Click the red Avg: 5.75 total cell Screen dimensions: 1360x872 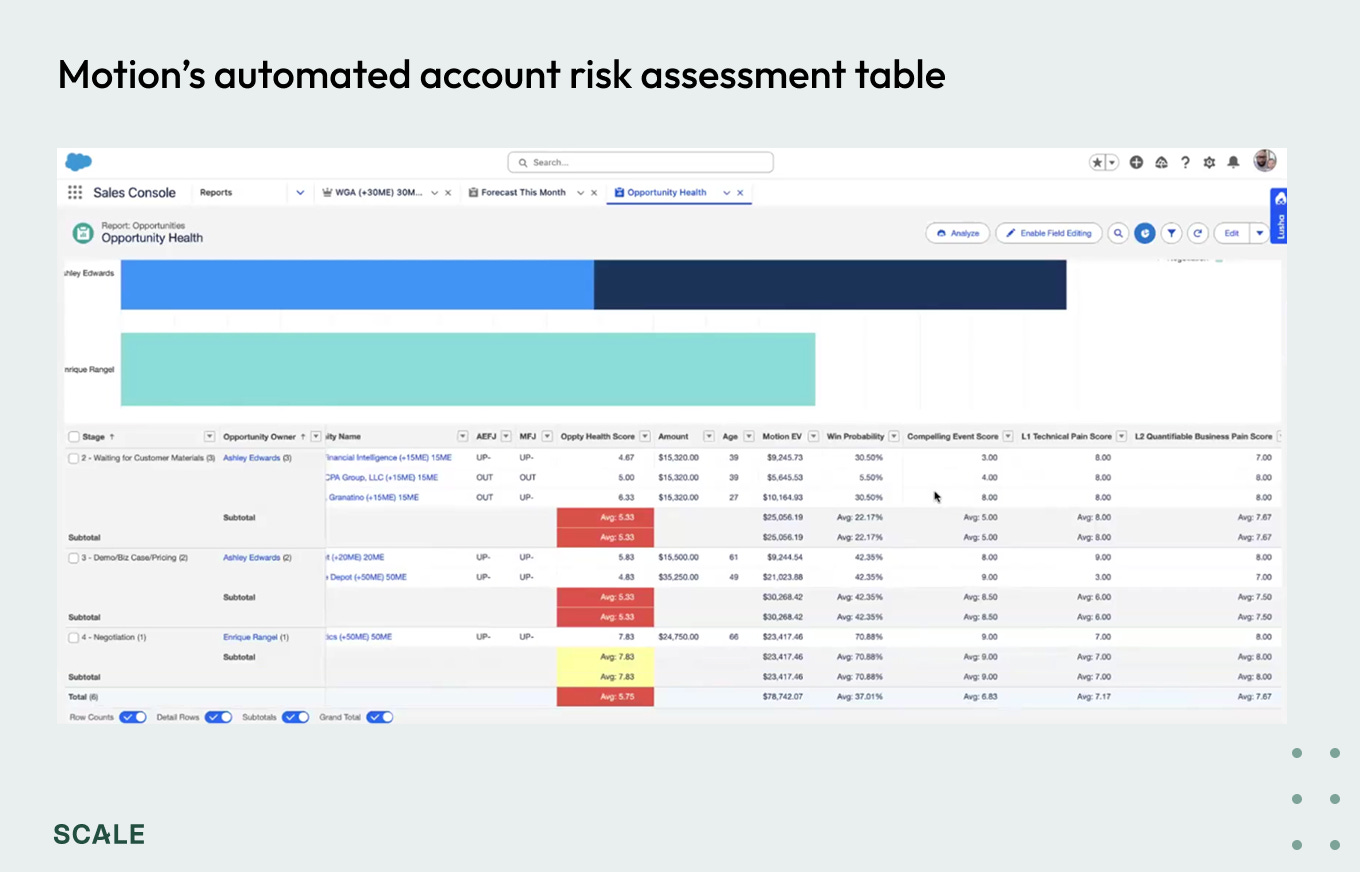(605, 697)
